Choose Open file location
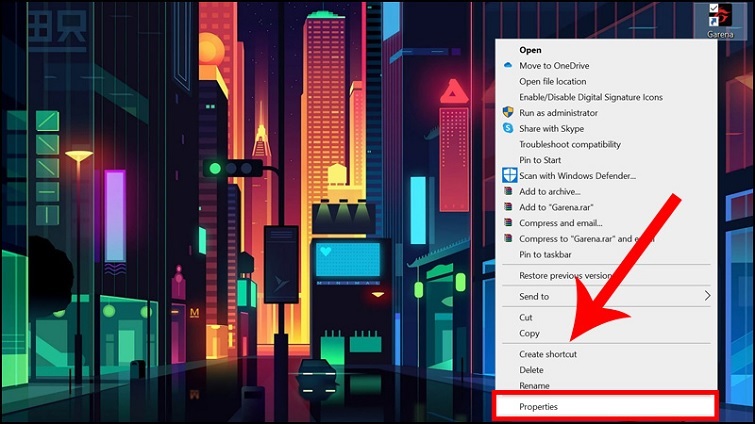The height and width of the screenshot is (424, 755). coord(552,82)
